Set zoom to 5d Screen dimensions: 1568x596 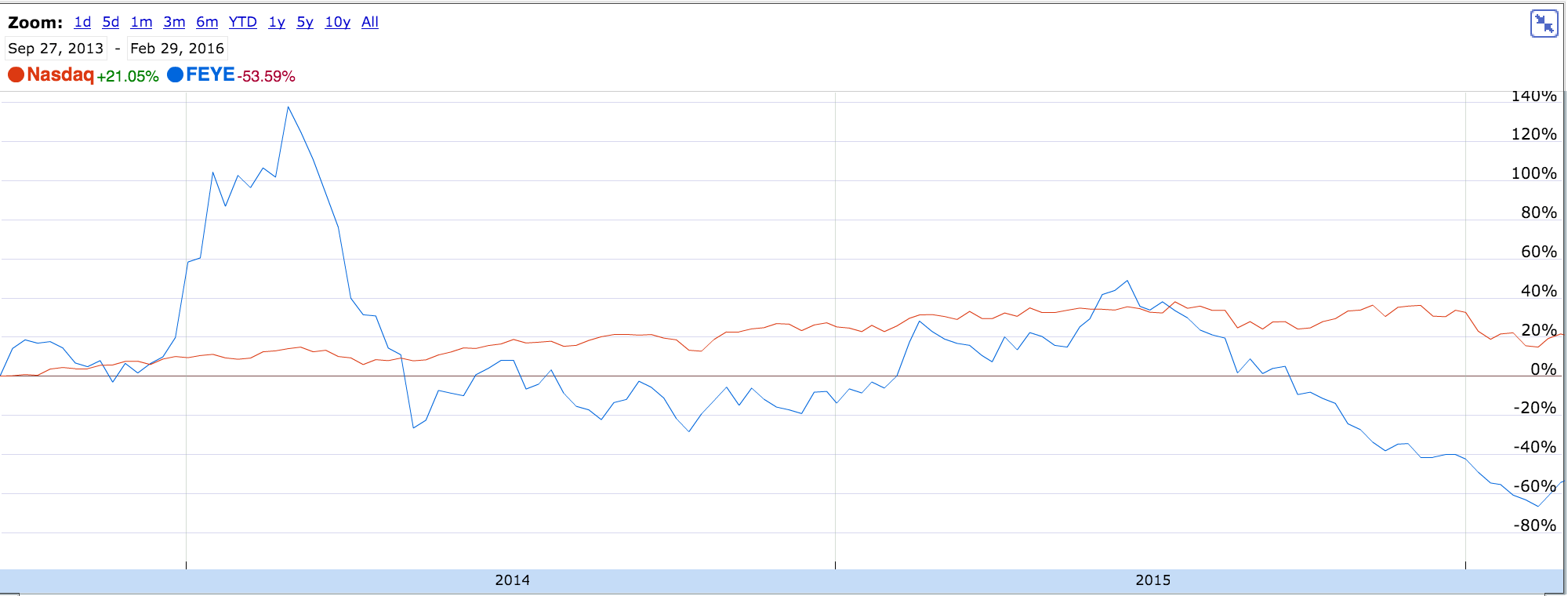[111, 22]
